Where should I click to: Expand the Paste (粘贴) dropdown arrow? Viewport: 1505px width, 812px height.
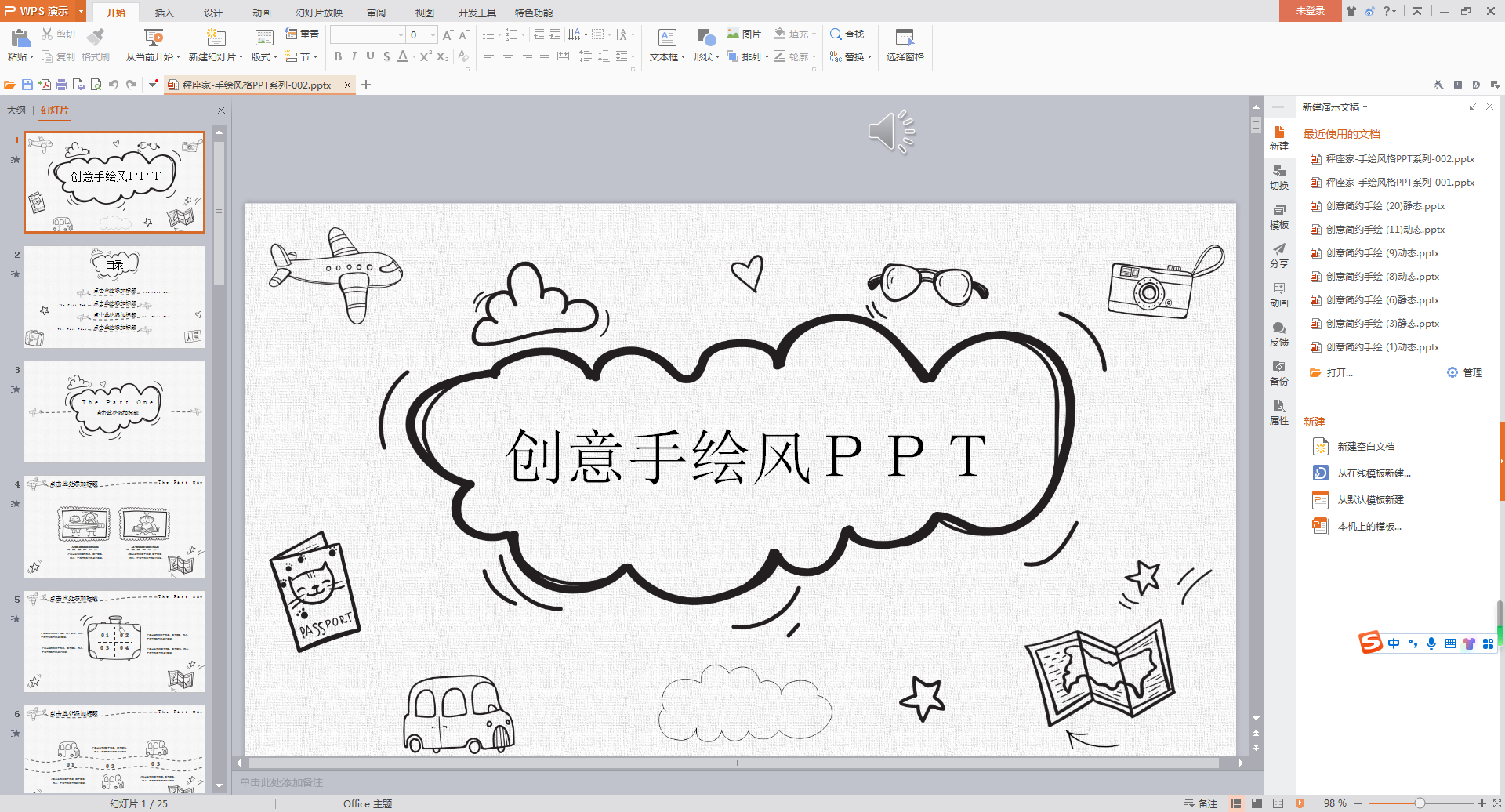(x=32, y=57)
